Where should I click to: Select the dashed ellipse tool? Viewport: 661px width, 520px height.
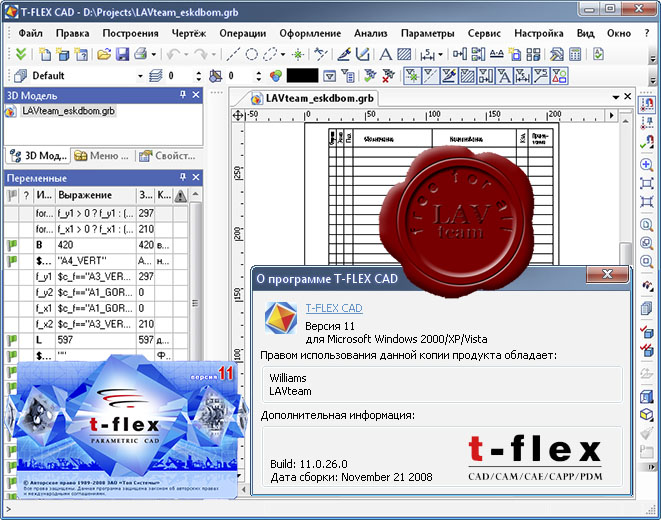pyautogui.click(x=270, y=54)
